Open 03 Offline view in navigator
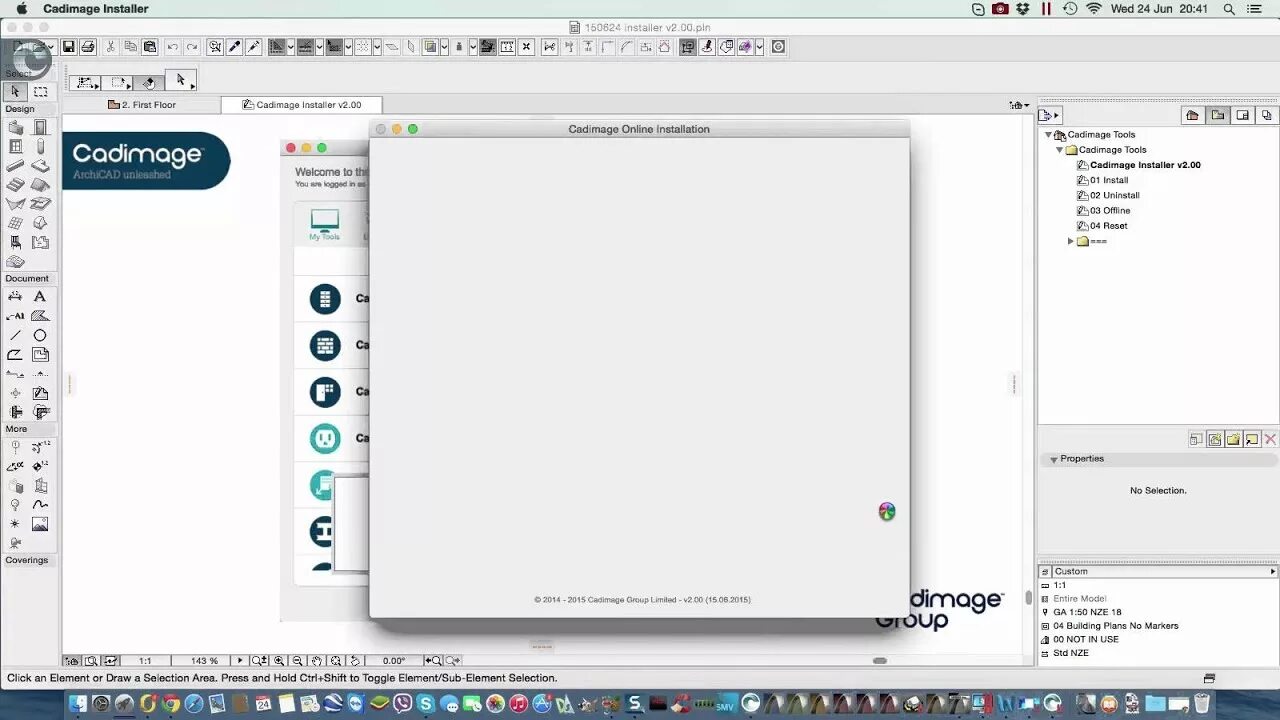 pos(1110,210)
